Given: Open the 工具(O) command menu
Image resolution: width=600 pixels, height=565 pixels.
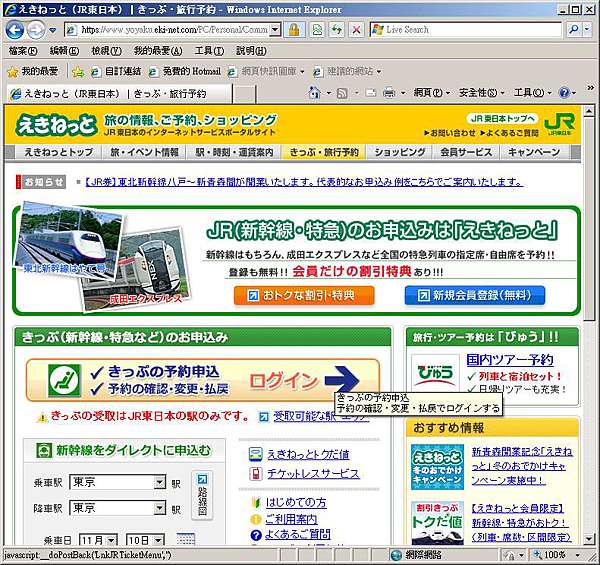Looking at the screenshot, I should [532, 93].
